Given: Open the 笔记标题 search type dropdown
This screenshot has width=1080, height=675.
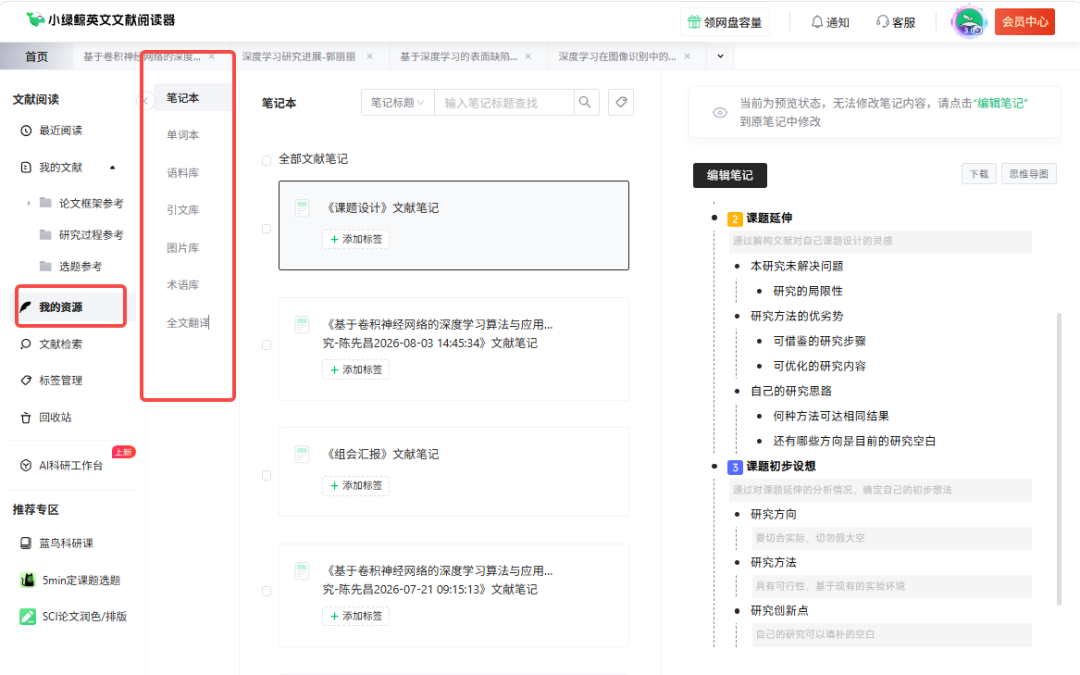Looking at the screenshot, I should [398, 103].
